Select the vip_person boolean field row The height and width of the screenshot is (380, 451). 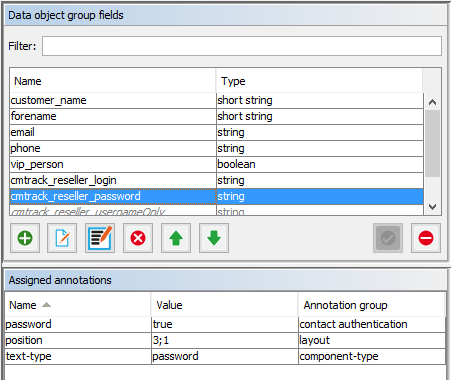click(x=217, y=164)
